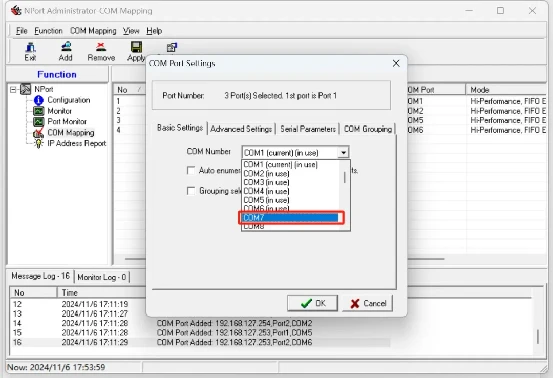Click the status bar Now date-time text
The width and height of the screenshot is (554, 378).
point(56,367)
